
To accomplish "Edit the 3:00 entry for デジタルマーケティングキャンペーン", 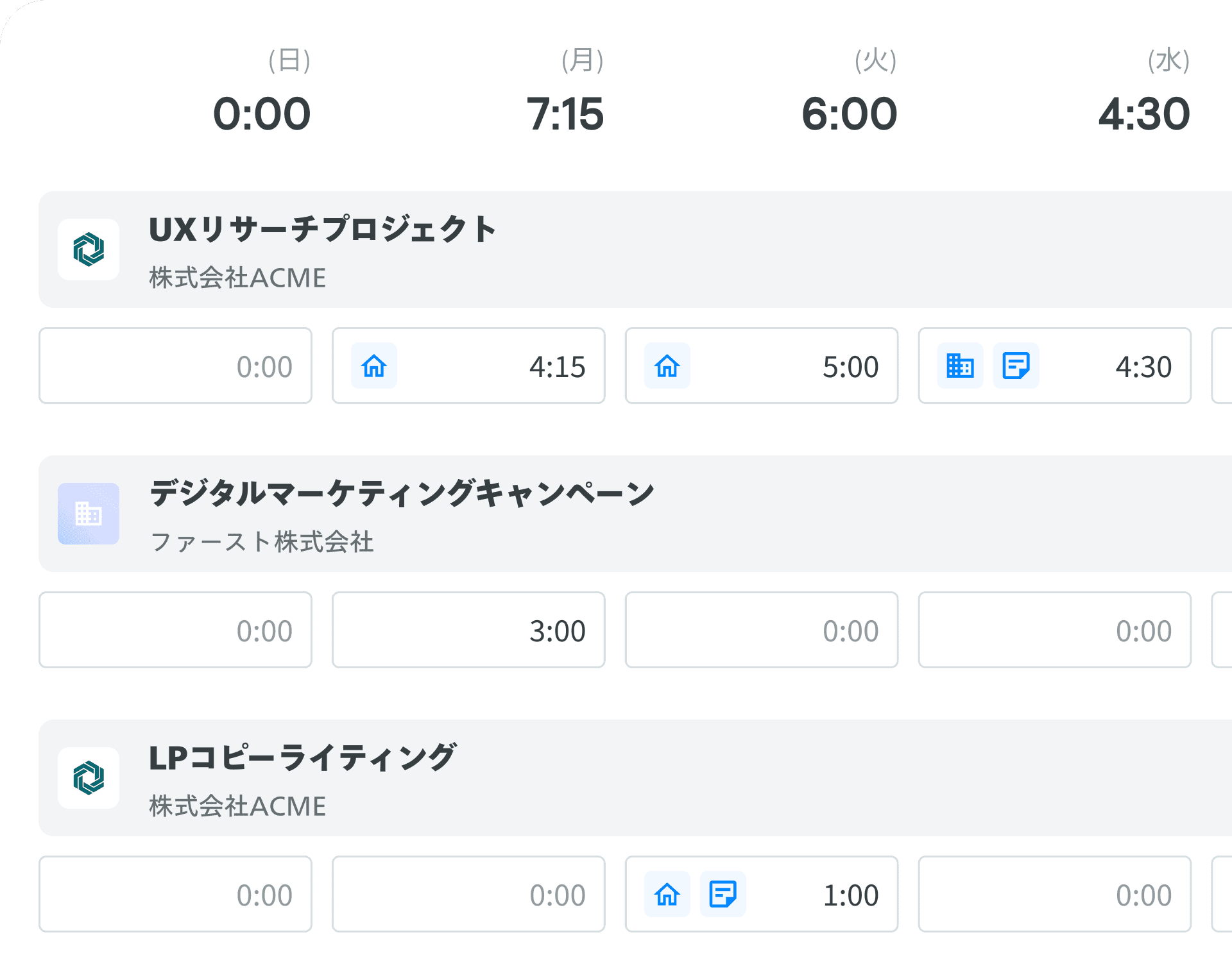I will 468,630.
